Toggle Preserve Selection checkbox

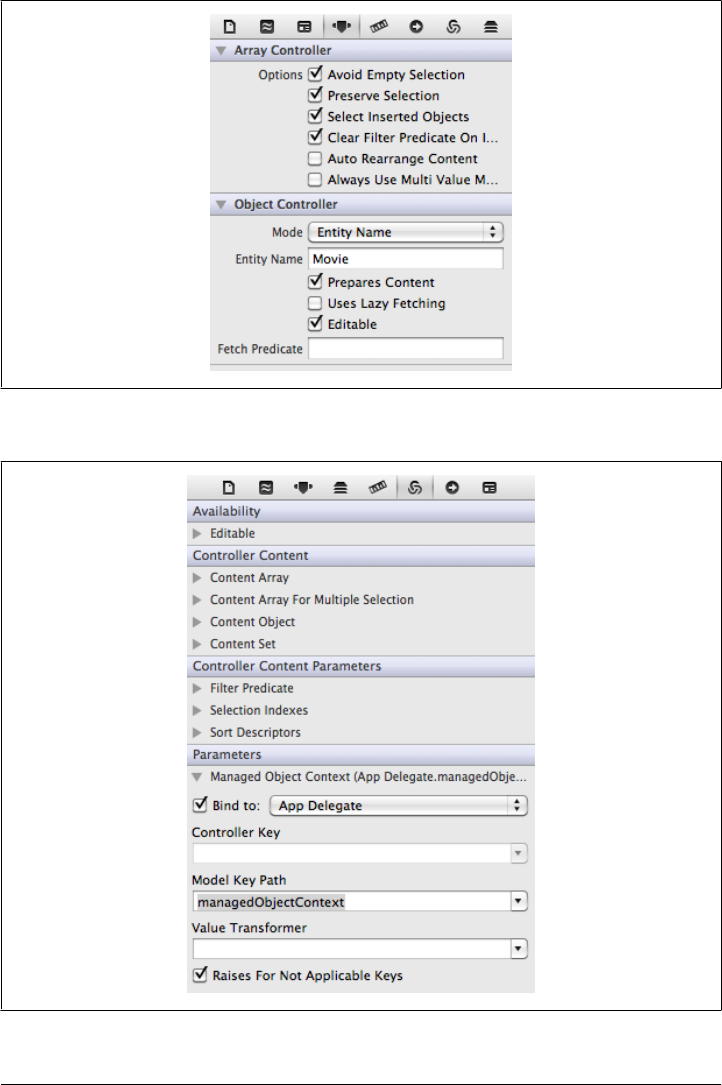click(315, 95)
